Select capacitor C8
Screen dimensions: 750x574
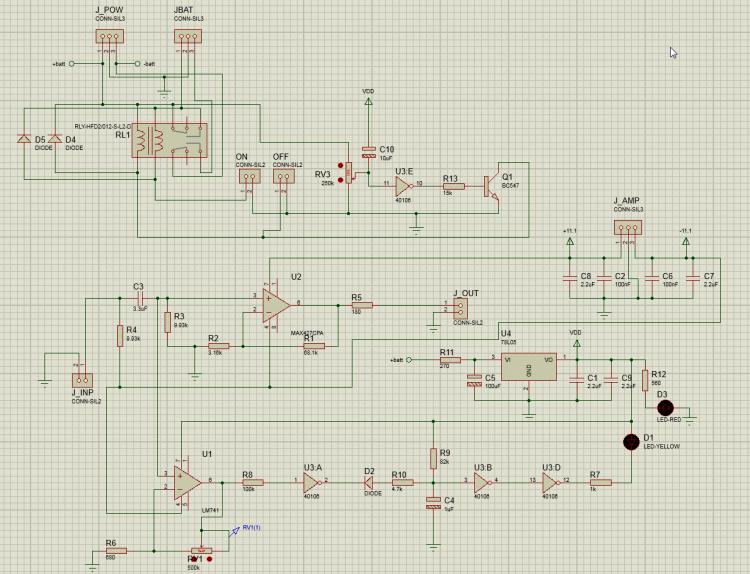click(x=570, y=278)
